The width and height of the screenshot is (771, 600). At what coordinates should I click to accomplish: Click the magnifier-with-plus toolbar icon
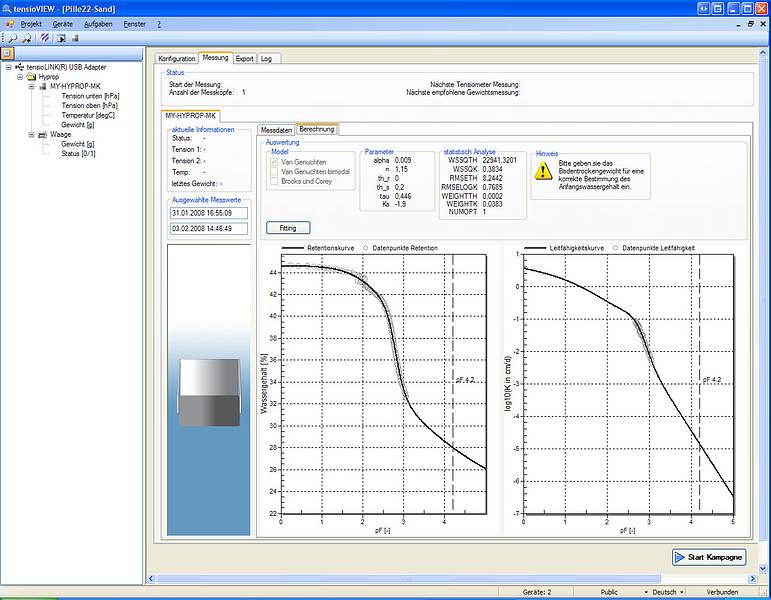27,38
